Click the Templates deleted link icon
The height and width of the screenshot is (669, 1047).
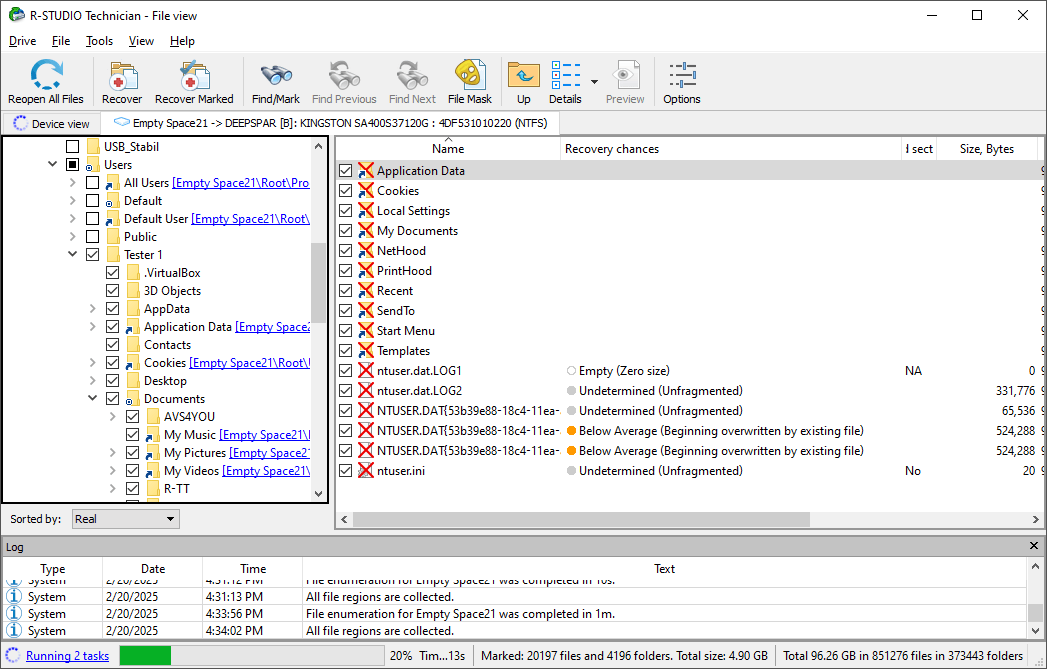pyautogui.click(x=365, y=351)
